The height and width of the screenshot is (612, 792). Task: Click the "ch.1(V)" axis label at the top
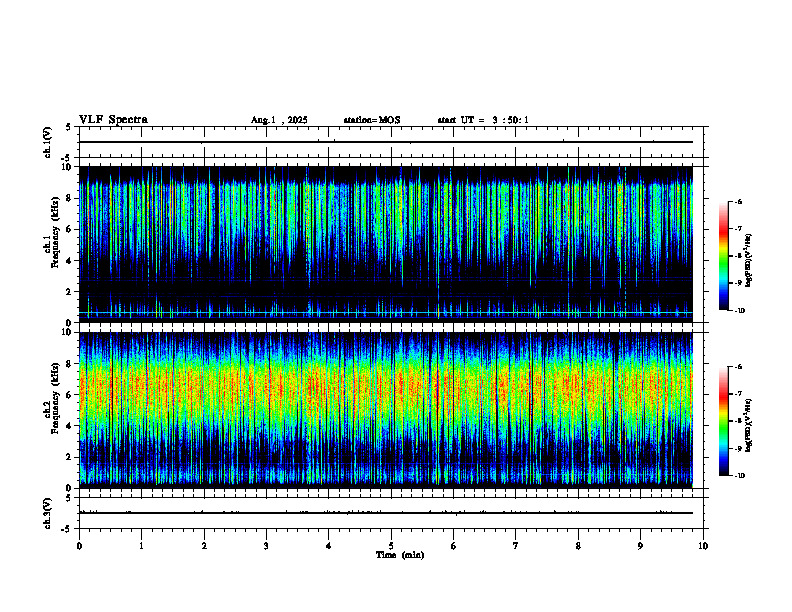48,142
